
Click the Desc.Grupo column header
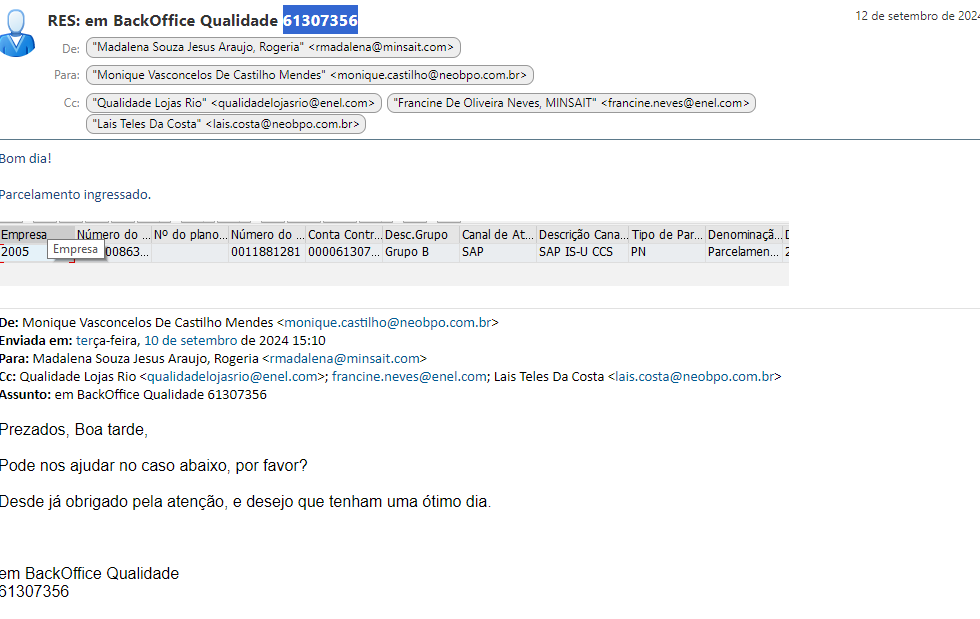(421, 234)
